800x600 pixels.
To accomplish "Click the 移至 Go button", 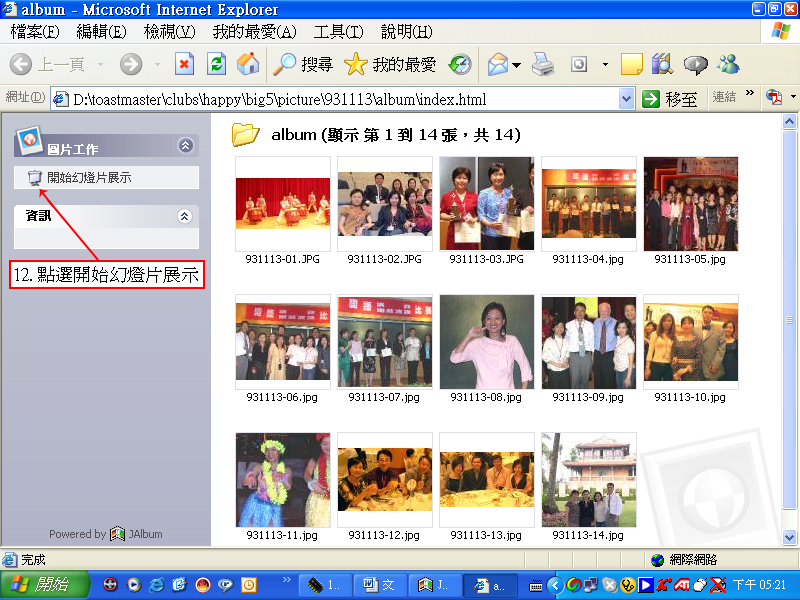I will tap(670, 98).
